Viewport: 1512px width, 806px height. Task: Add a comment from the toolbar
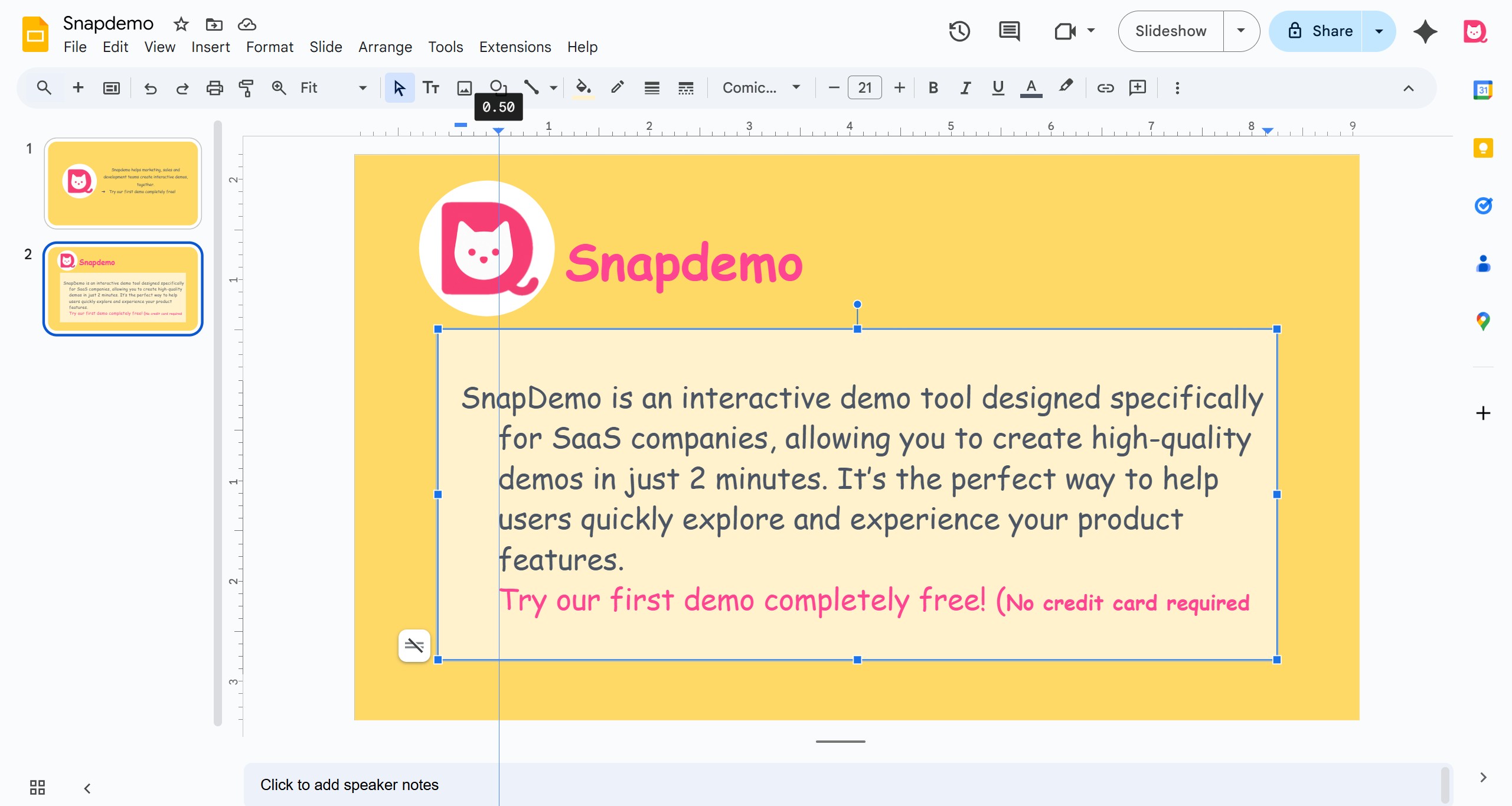pyautogui.click(x=1138, y=88)
